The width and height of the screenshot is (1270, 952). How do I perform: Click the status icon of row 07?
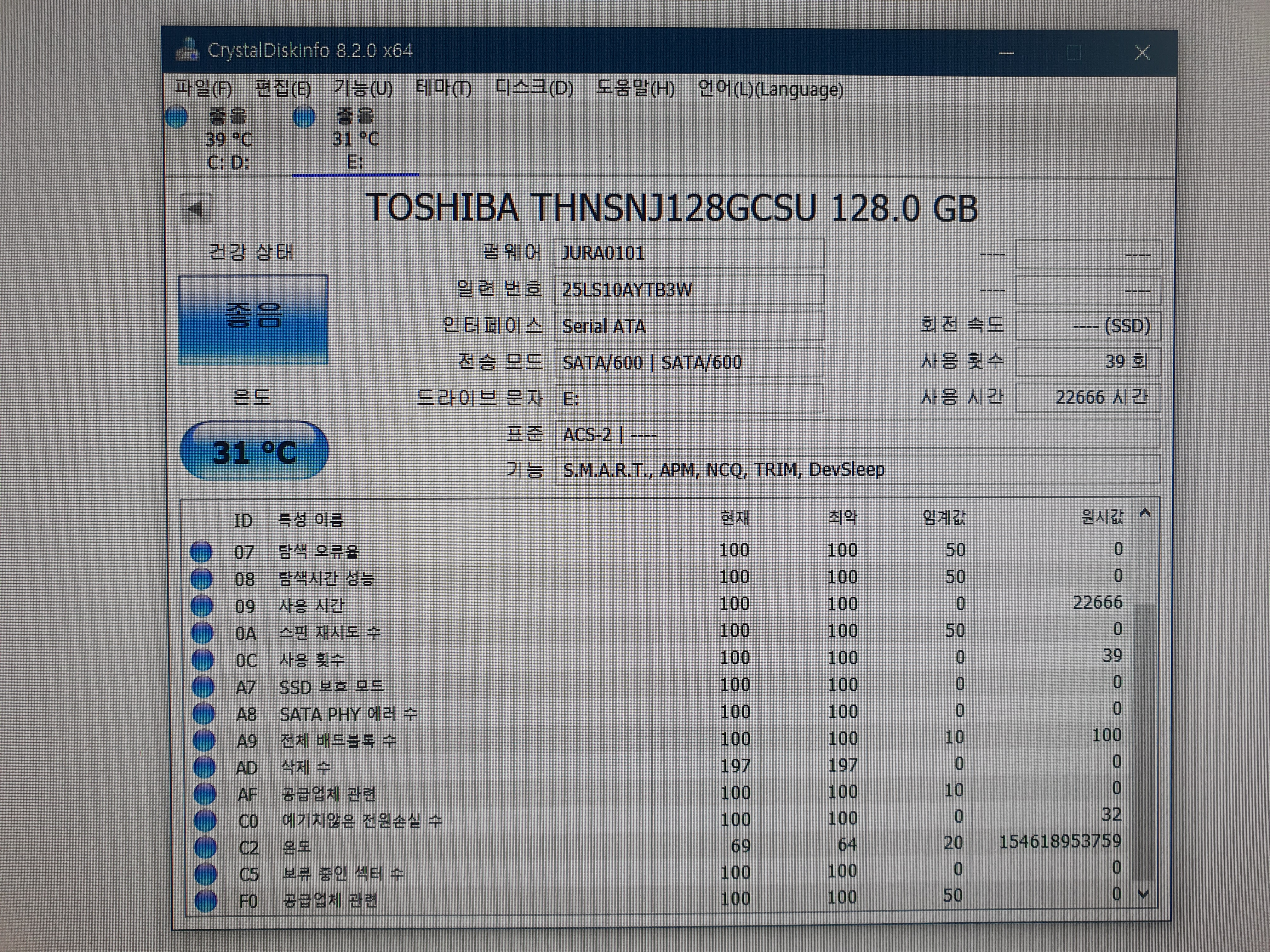201,552
